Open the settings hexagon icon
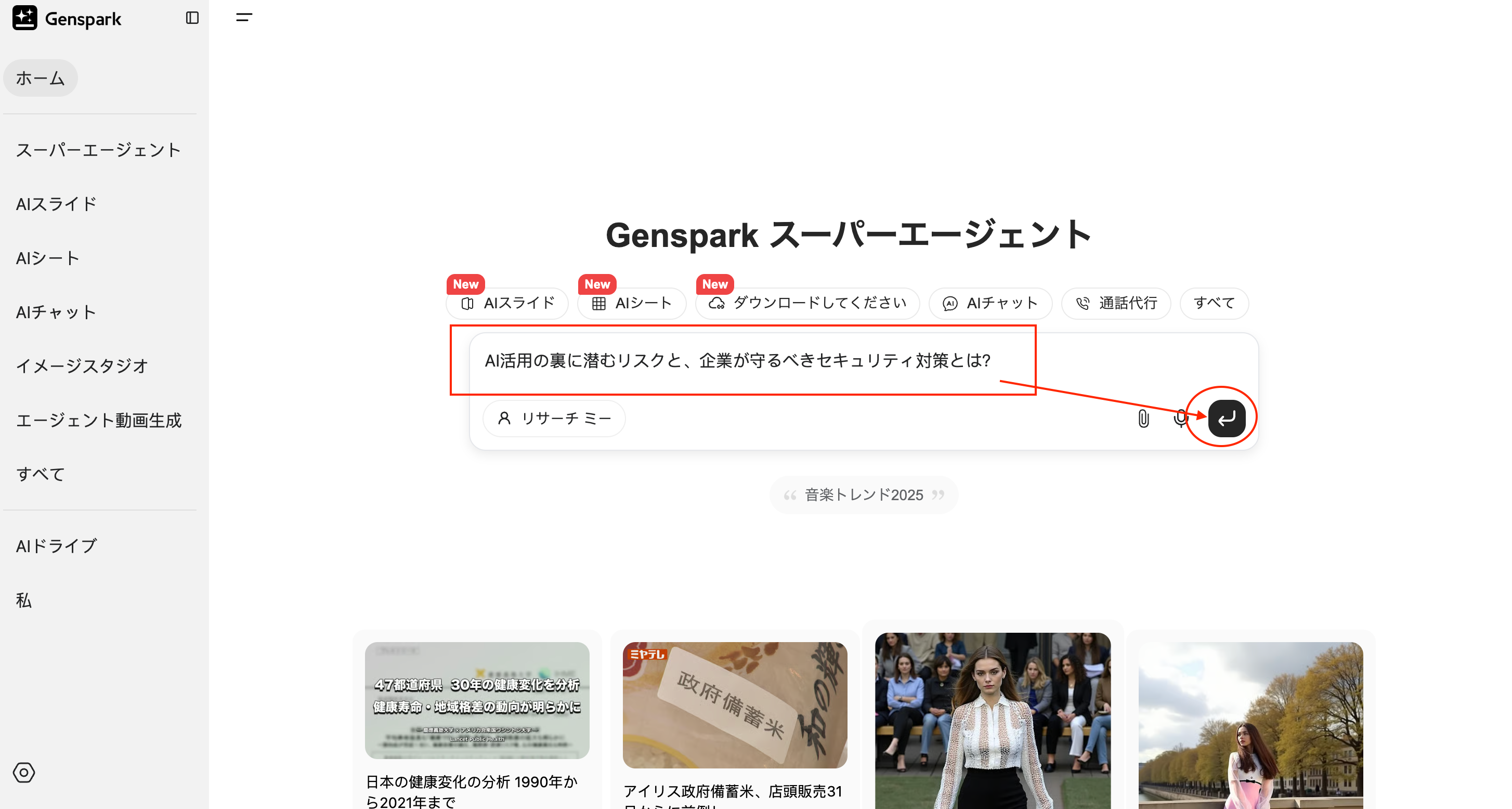 tap(24, 773)
